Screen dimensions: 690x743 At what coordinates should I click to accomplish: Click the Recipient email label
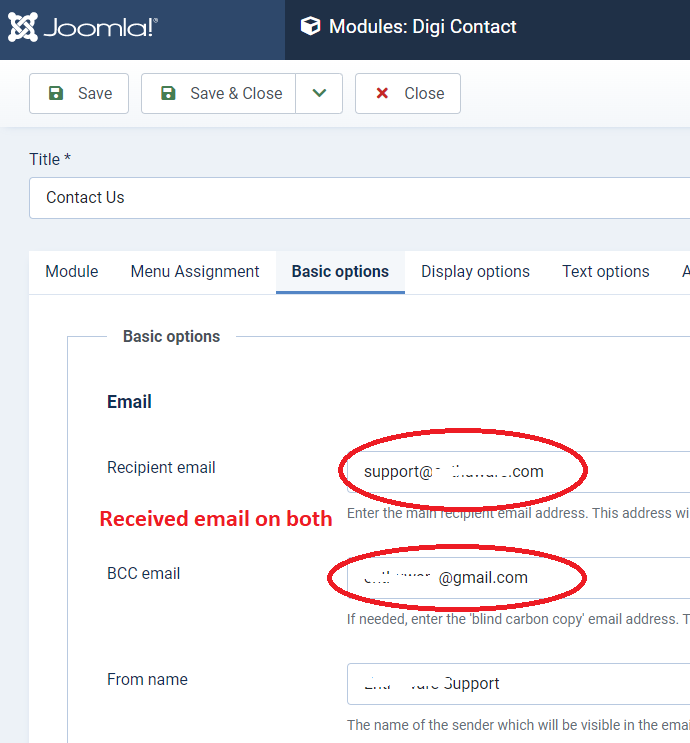[x=161, y=468]
